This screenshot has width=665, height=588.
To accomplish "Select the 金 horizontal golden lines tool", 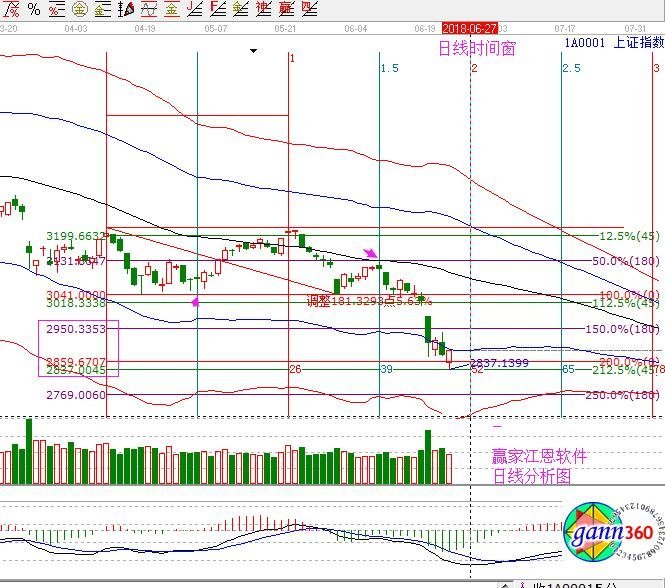I will click(x=102, y=9).
